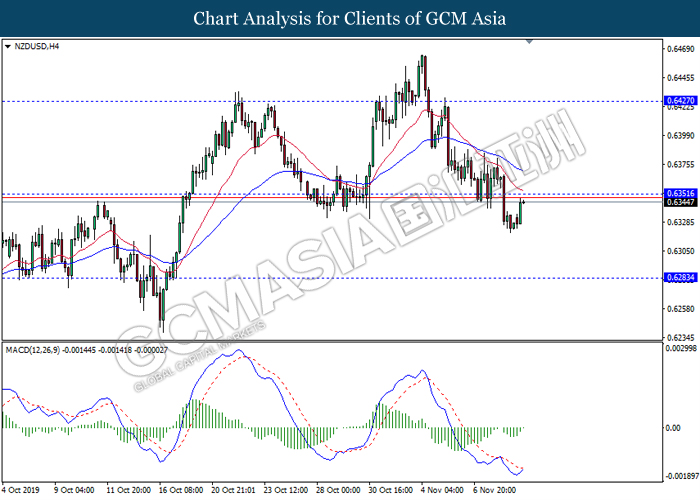Click the MACD scale value -0.001897
Image resolution: width=700 pixels, height=500 pixels.
point(682,476)
